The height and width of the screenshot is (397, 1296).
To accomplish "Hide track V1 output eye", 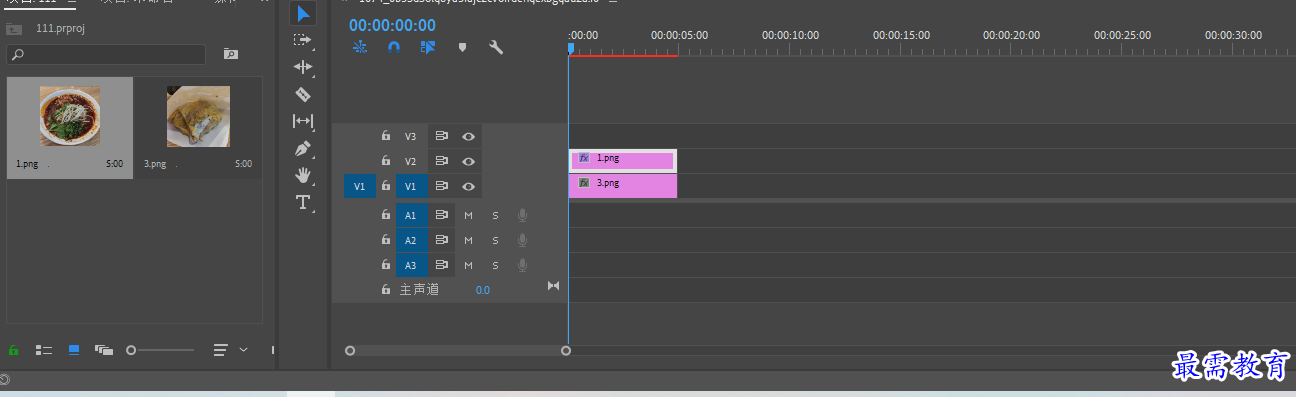I will (x=467, y=186).
